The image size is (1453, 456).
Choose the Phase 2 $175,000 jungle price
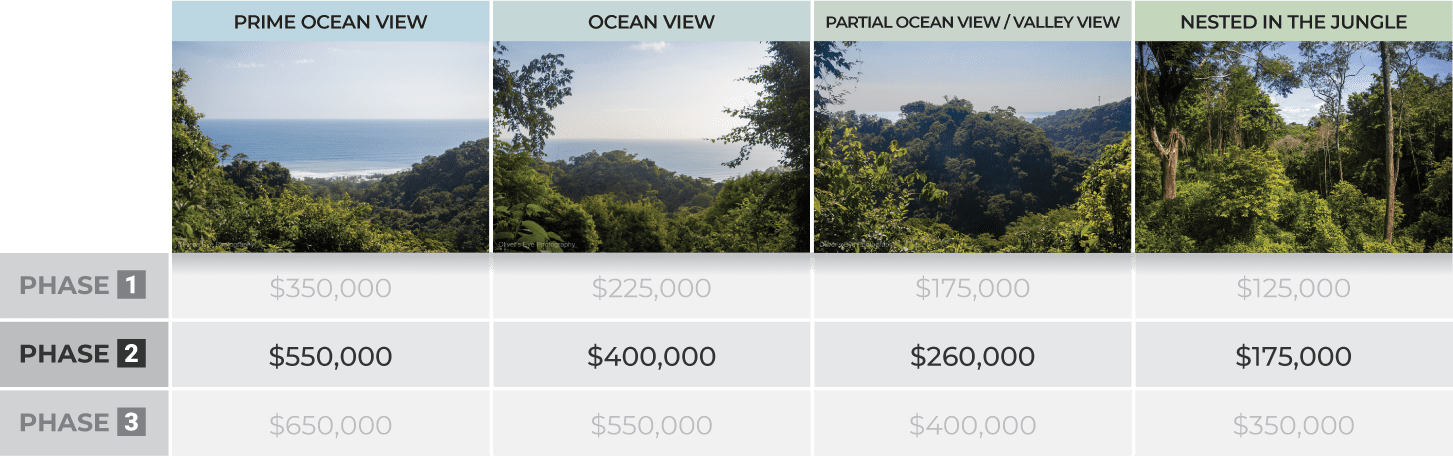pyautogui.click(x=1293, y=356)
